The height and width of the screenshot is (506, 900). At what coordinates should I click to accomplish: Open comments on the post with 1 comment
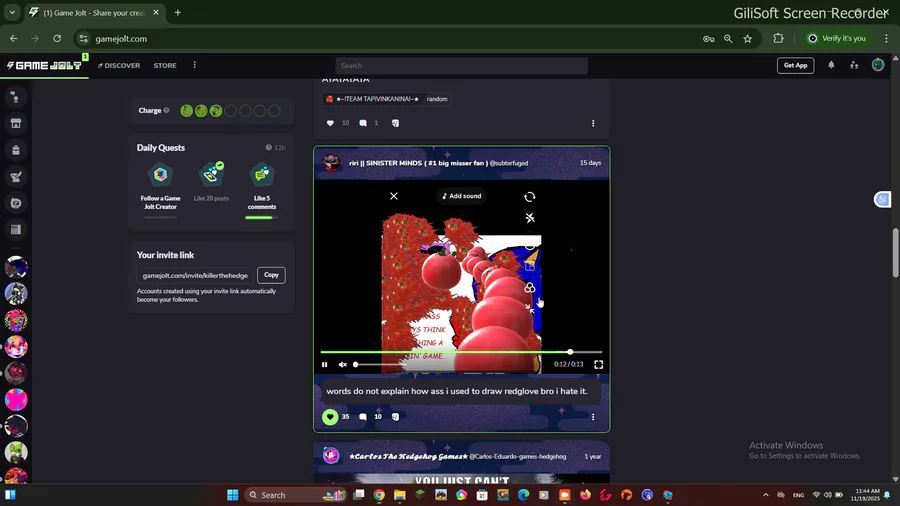[363, 123]
